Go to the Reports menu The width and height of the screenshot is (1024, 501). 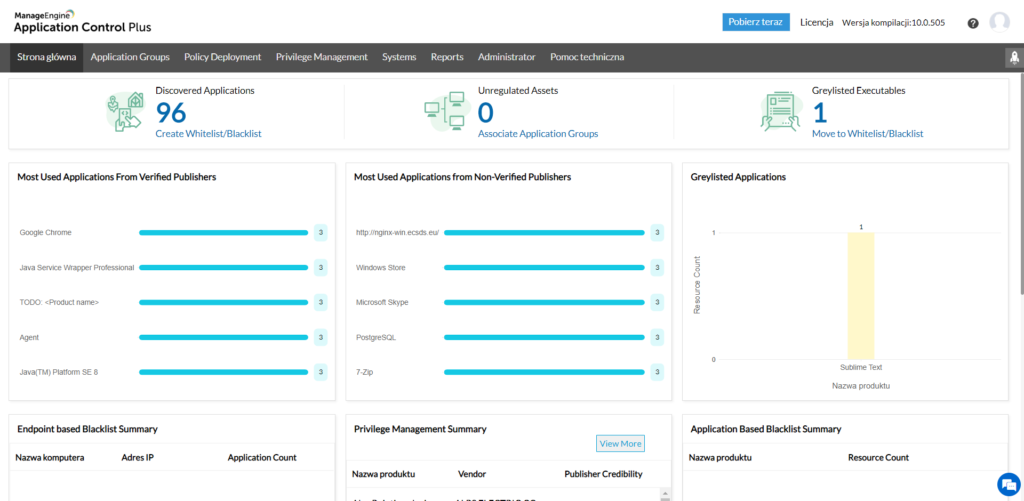[x=447, y=58]
